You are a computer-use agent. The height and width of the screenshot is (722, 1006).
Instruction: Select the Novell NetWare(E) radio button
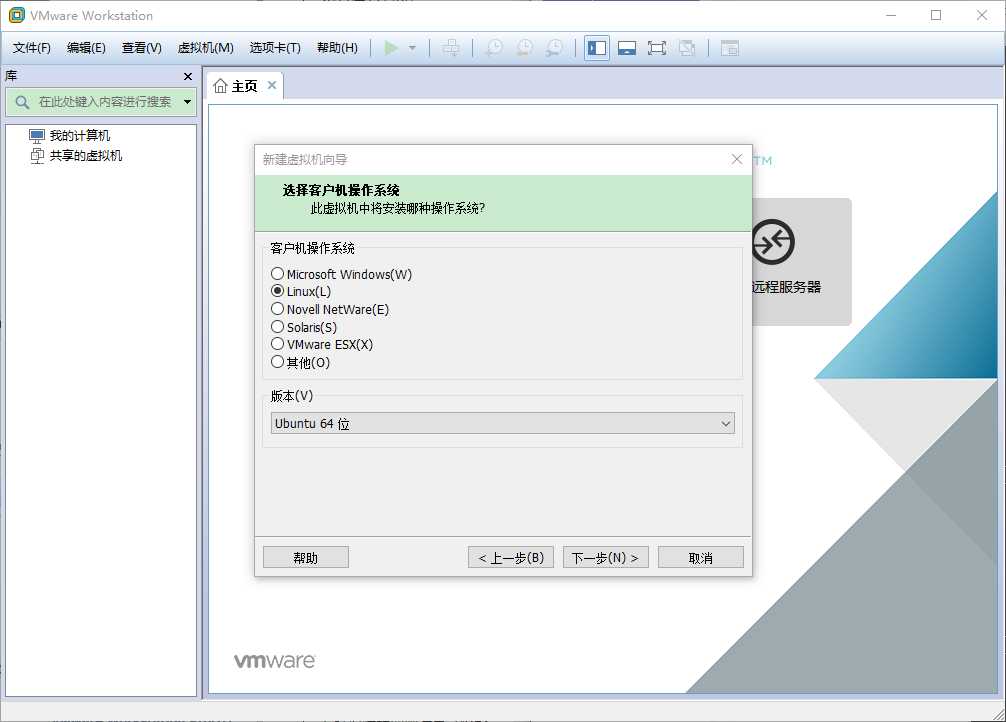tap(277, 309)
